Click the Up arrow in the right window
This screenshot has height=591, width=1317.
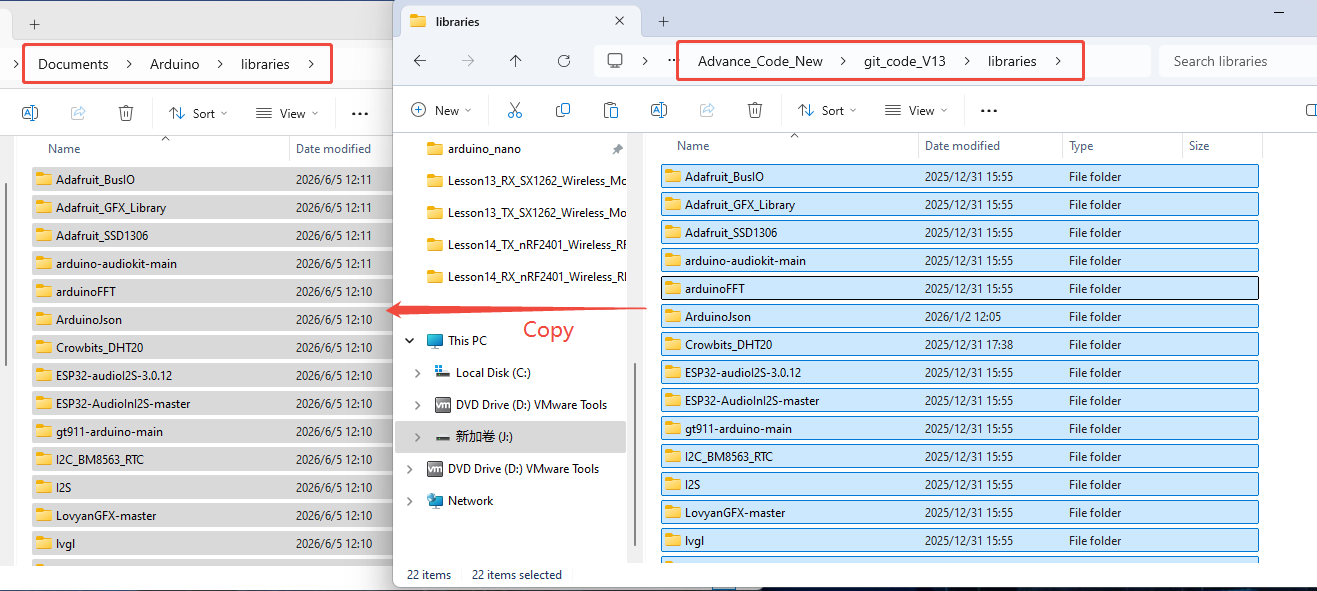[x=515, y=61]
